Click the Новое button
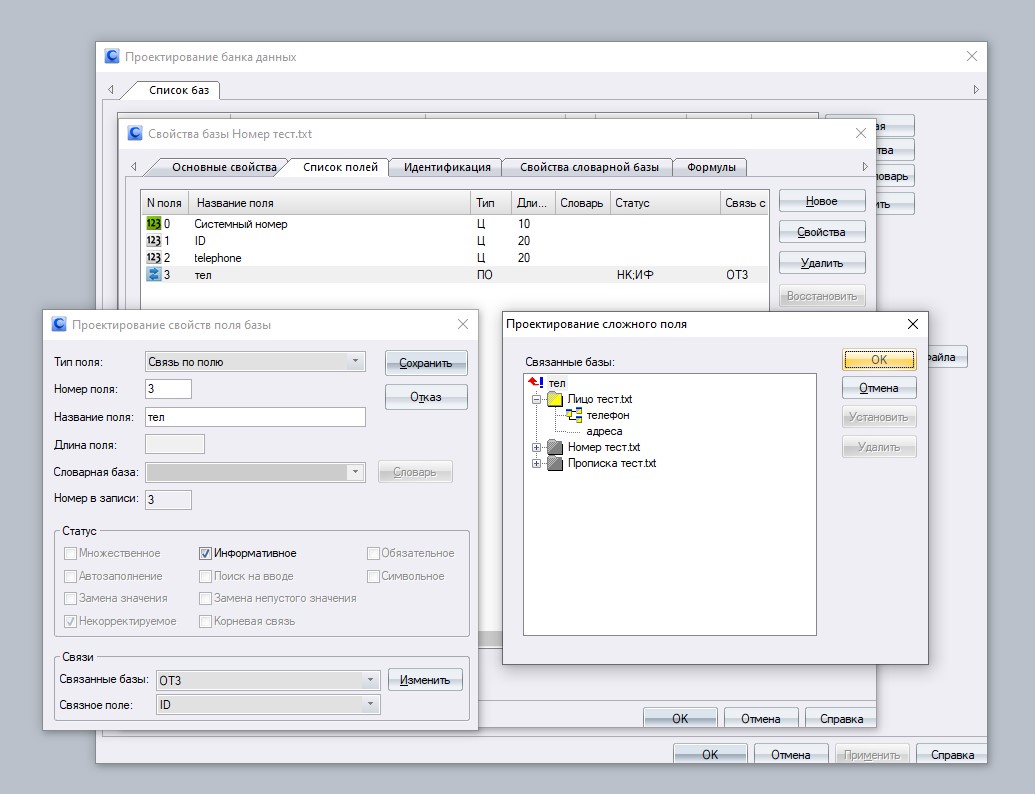1035x794 pixels. [x=822, y=201]
